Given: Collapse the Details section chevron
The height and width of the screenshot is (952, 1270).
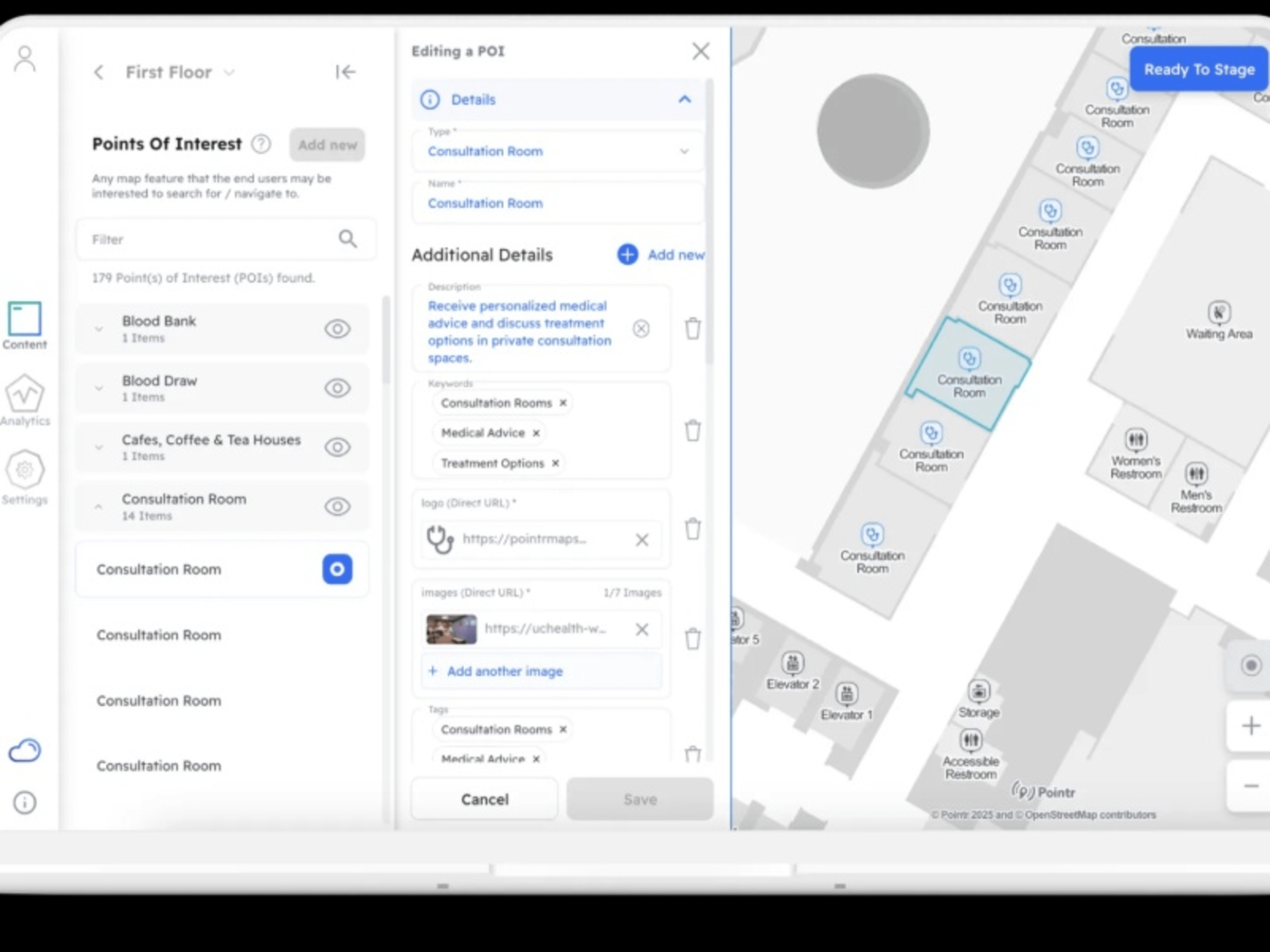Looking at the screenshot, I should (x=684, y=99).
